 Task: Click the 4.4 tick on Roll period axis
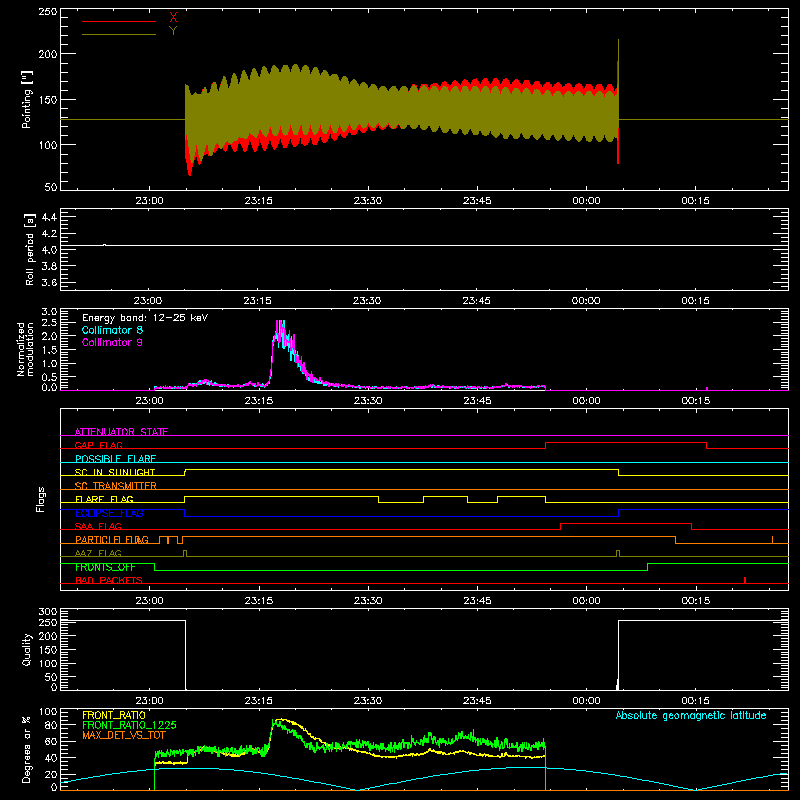pos(49,217)
